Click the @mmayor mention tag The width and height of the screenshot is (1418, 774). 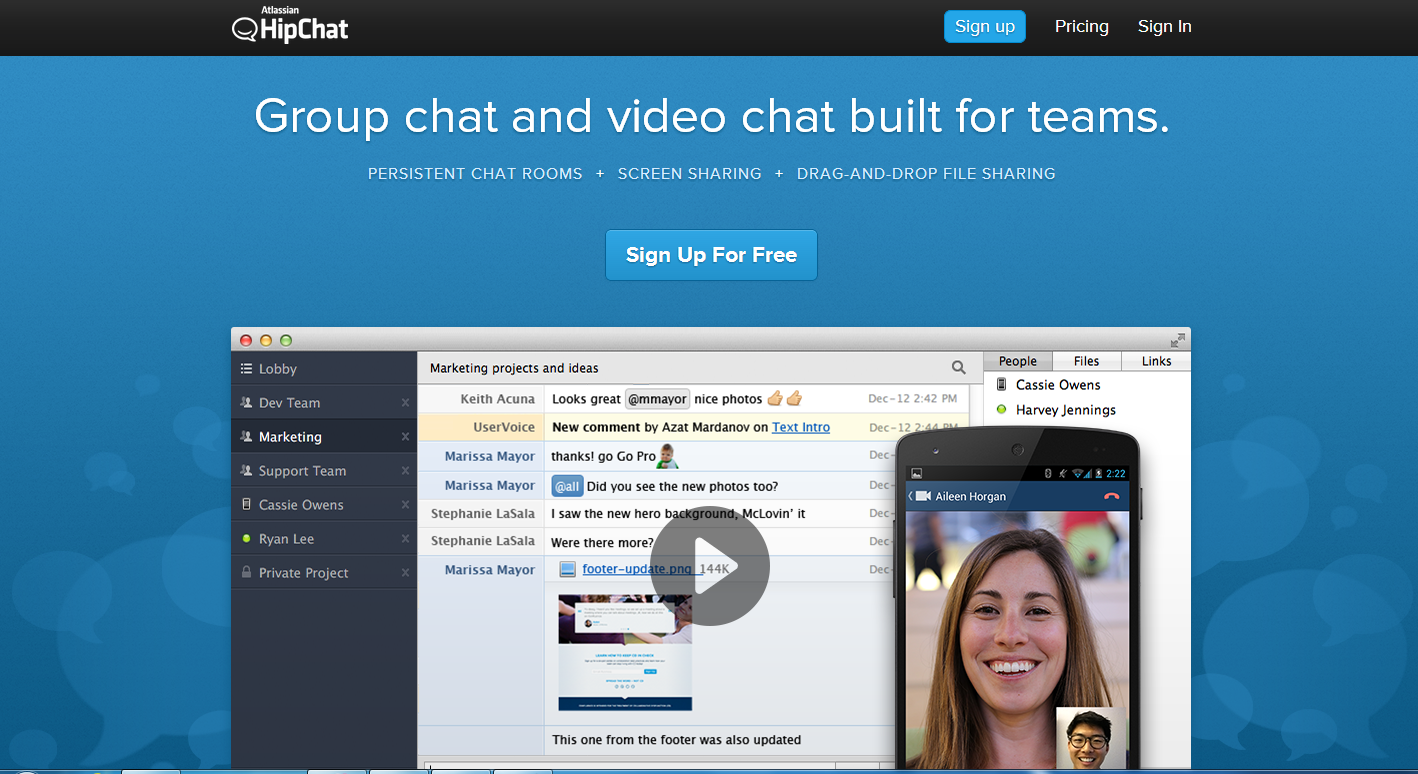tap(658, 399)
